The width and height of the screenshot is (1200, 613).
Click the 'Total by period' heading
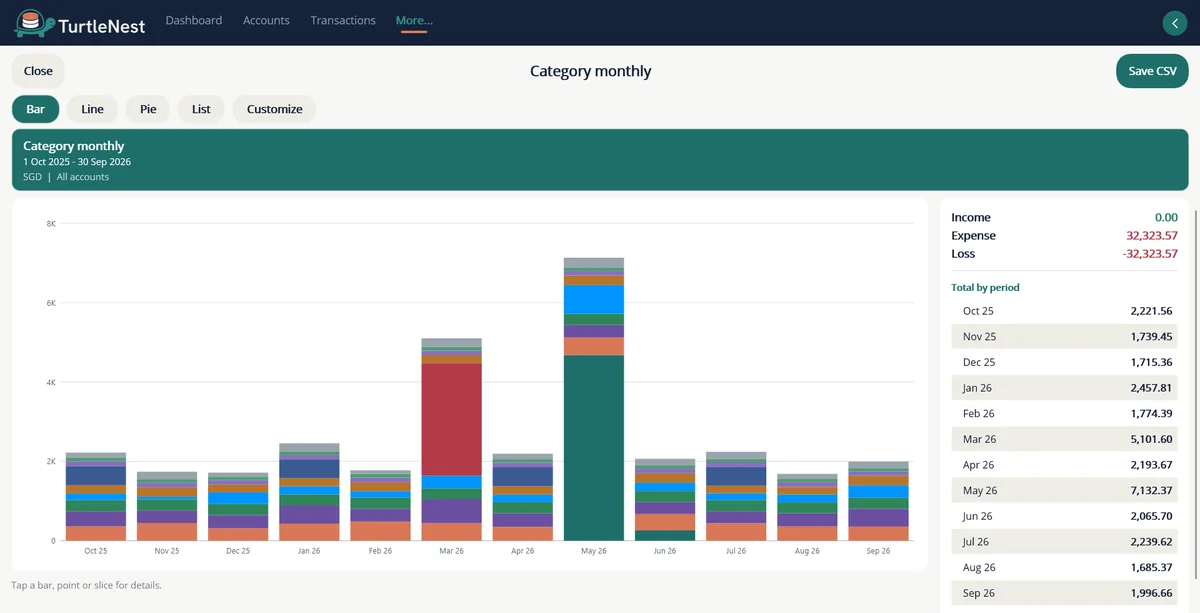pos(985,287)
